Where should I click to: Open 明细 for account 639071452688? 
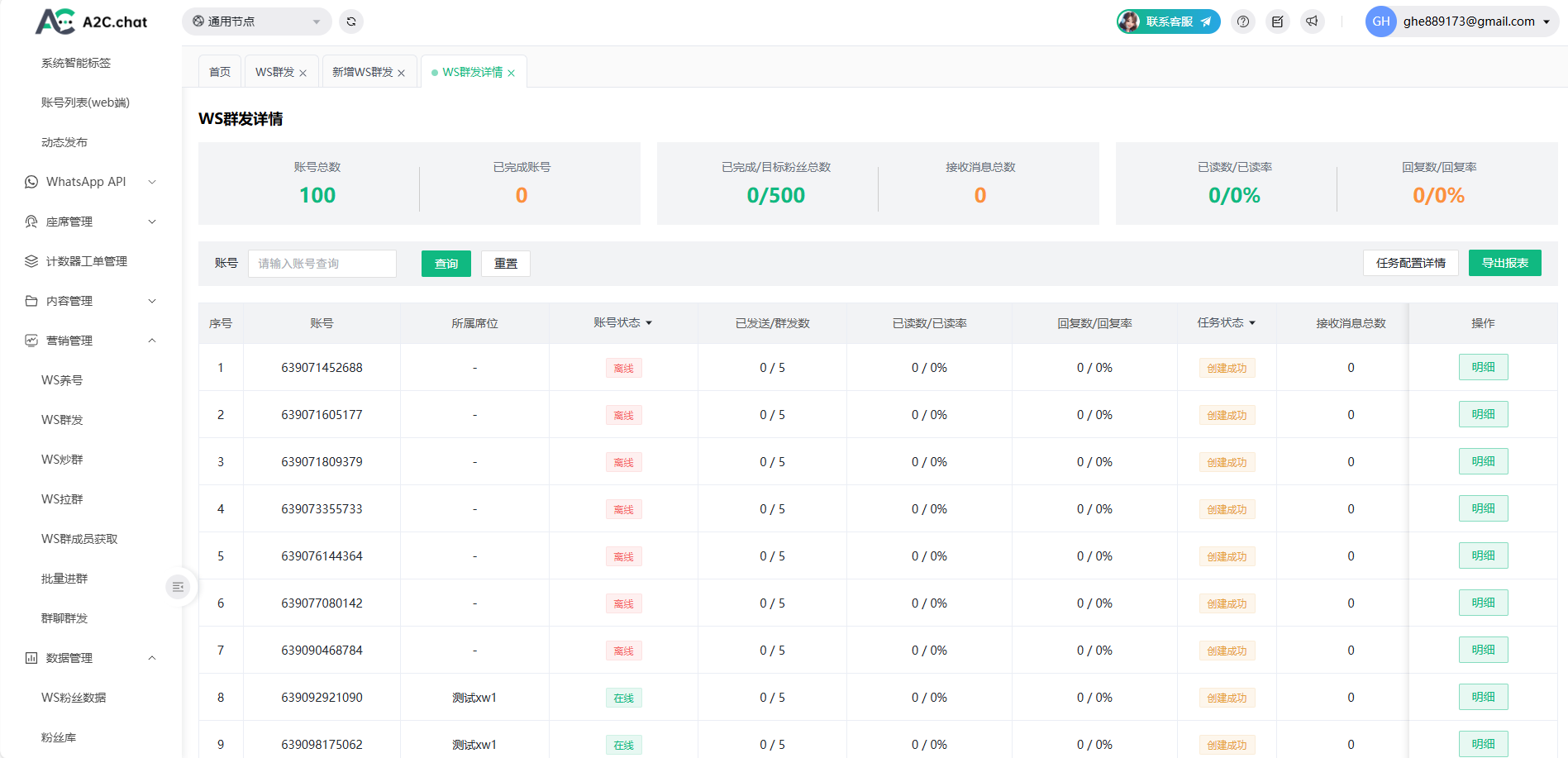1483,368
